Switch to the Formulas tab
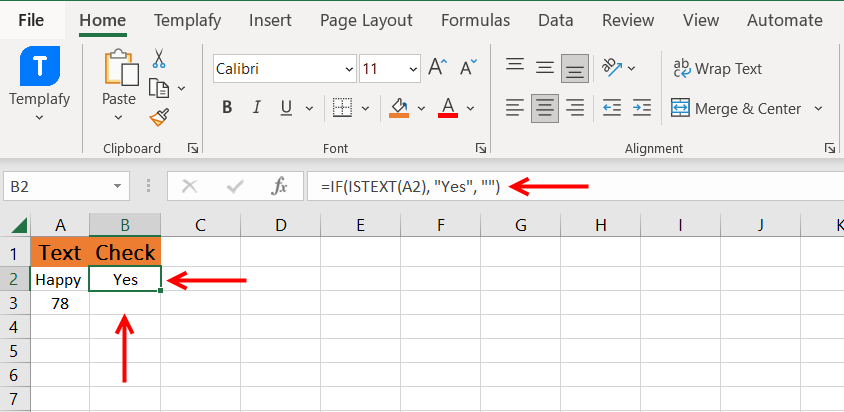844x412 pixels. 475,20
